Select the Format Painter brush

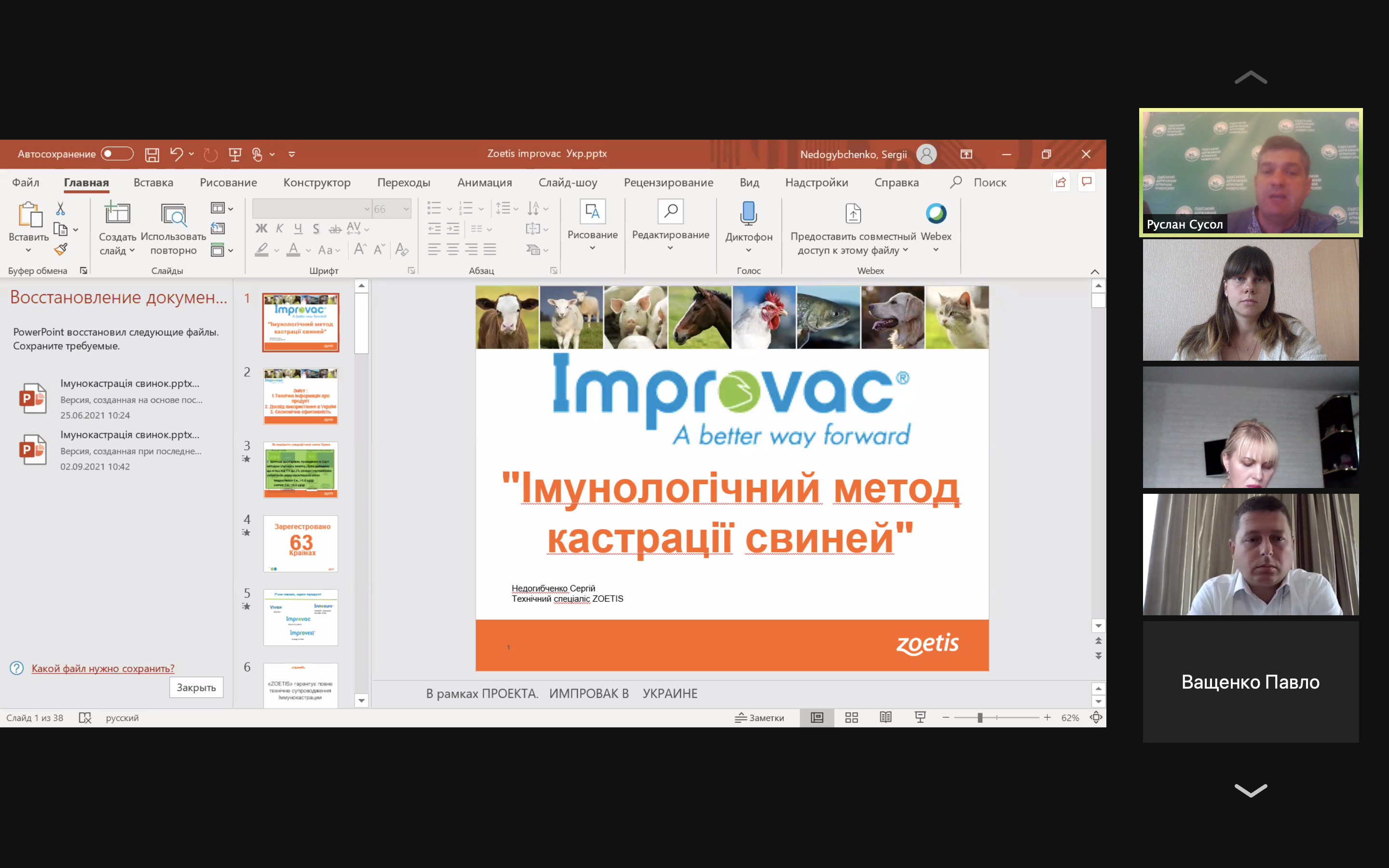point(60,250)
